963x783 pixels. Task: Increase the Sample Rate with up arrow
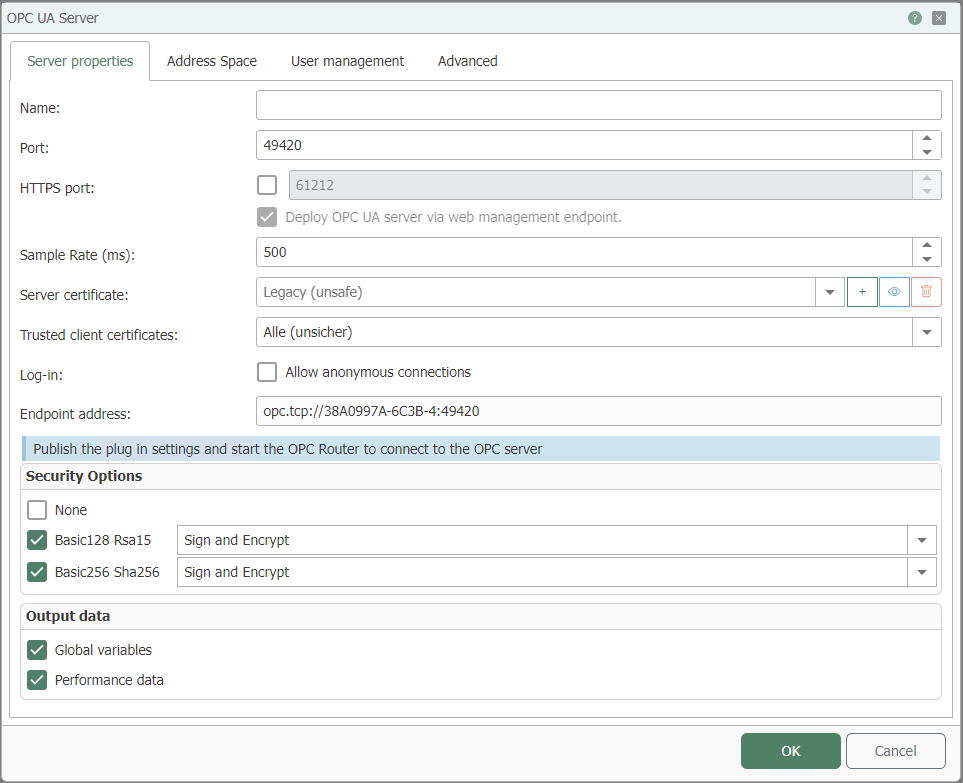927,245
